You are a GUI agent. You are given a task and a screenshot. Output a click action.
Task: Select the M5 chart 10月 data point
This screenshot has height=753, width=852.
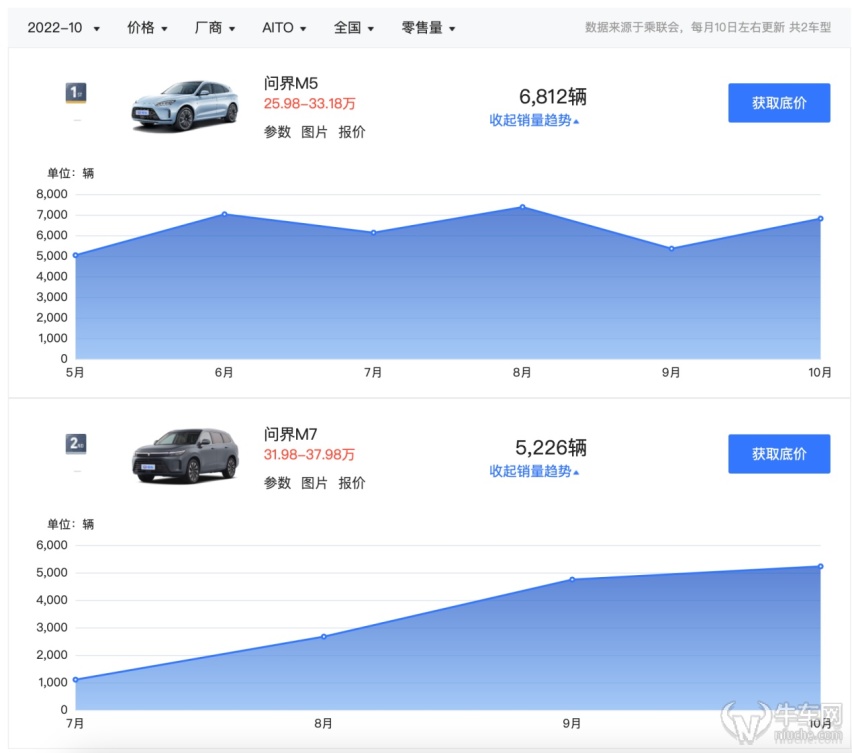pyautogui.click(x=820, y=218)
